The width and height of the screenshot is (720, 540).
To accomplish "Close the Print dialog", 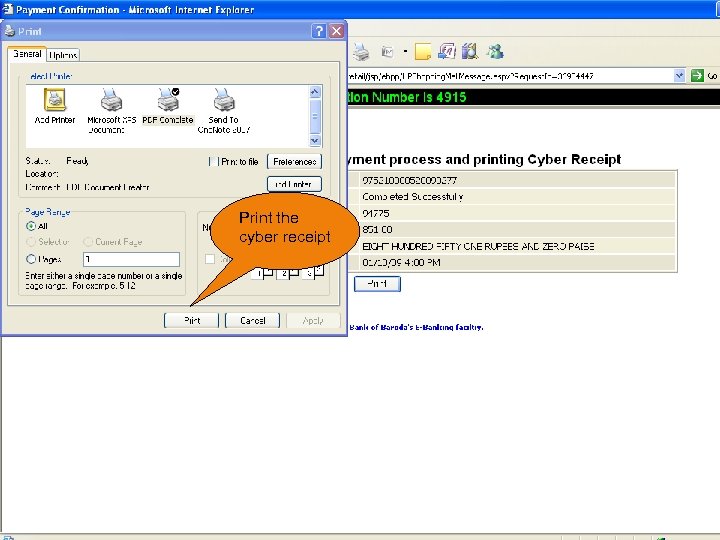I will coord(337,31).
